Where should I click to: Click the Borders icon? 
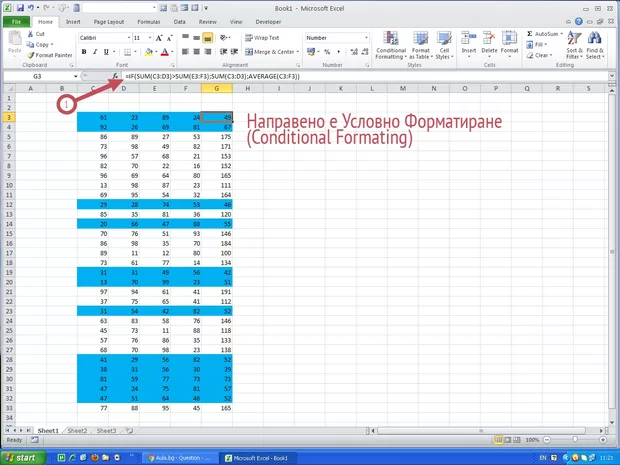tap(127, 52)
